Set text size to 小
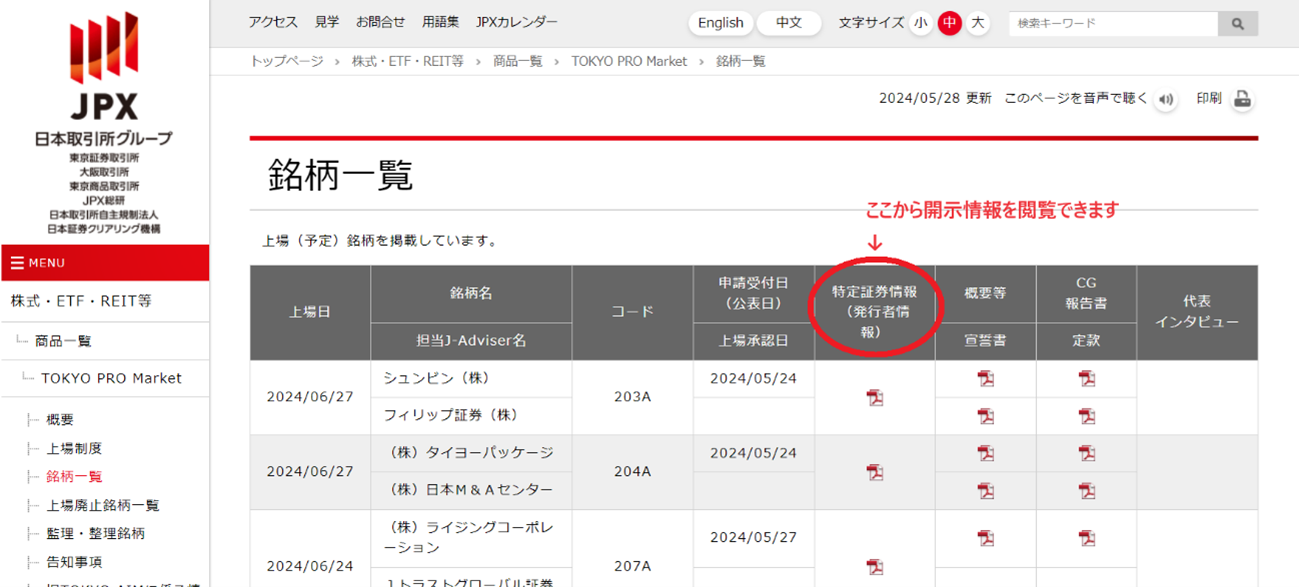The image size is (1299, 587). click(x=921, y=23)
